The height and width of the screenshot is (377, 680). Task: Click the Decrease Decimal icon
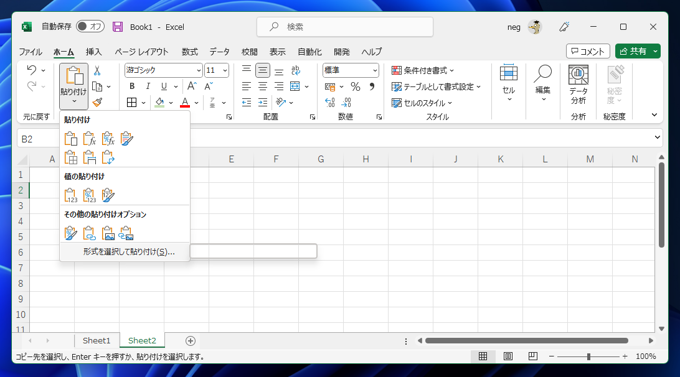(x=346, y=102)
